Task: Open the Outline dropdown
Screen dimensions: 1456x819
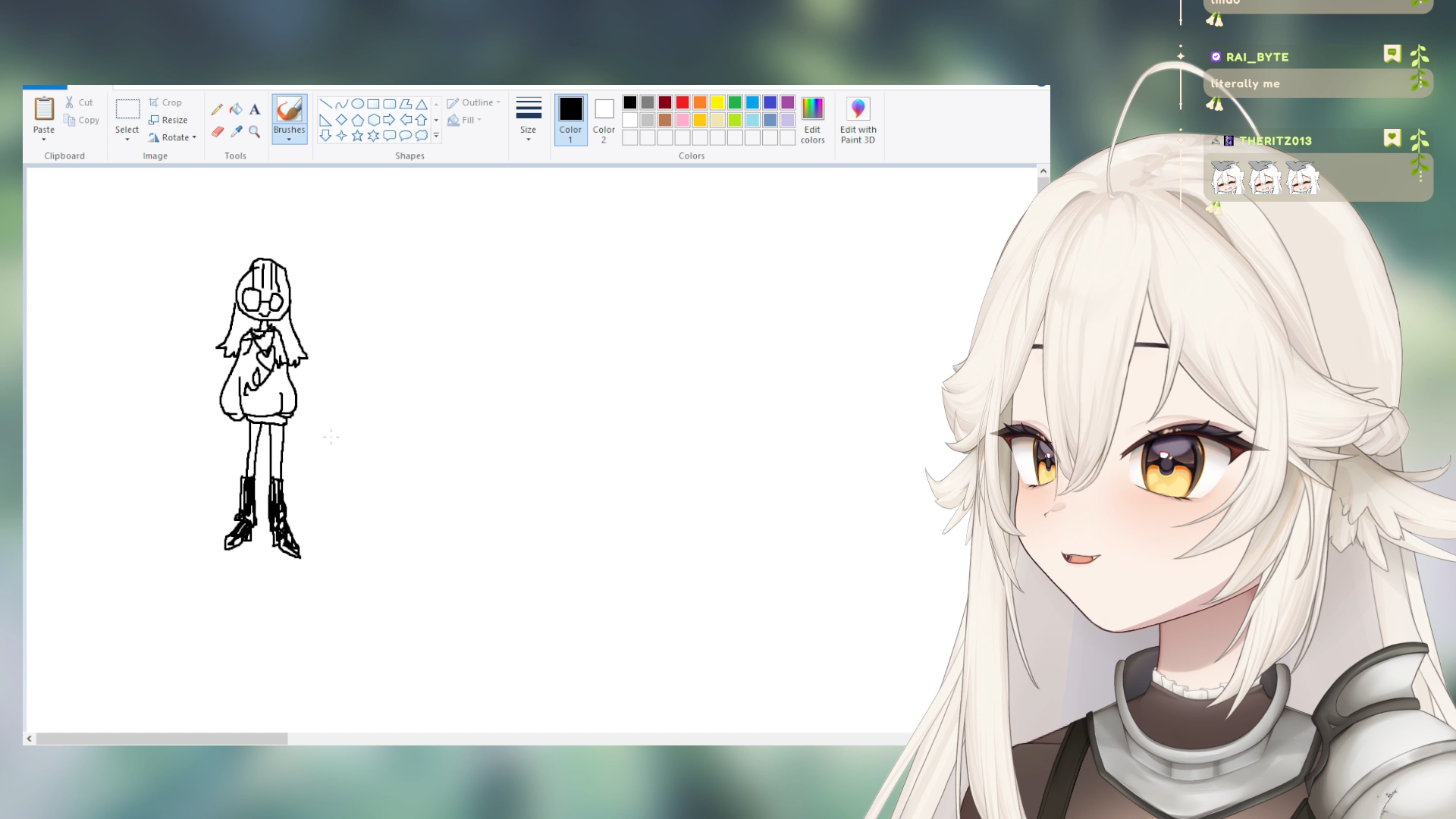Action: coord(474,102)
